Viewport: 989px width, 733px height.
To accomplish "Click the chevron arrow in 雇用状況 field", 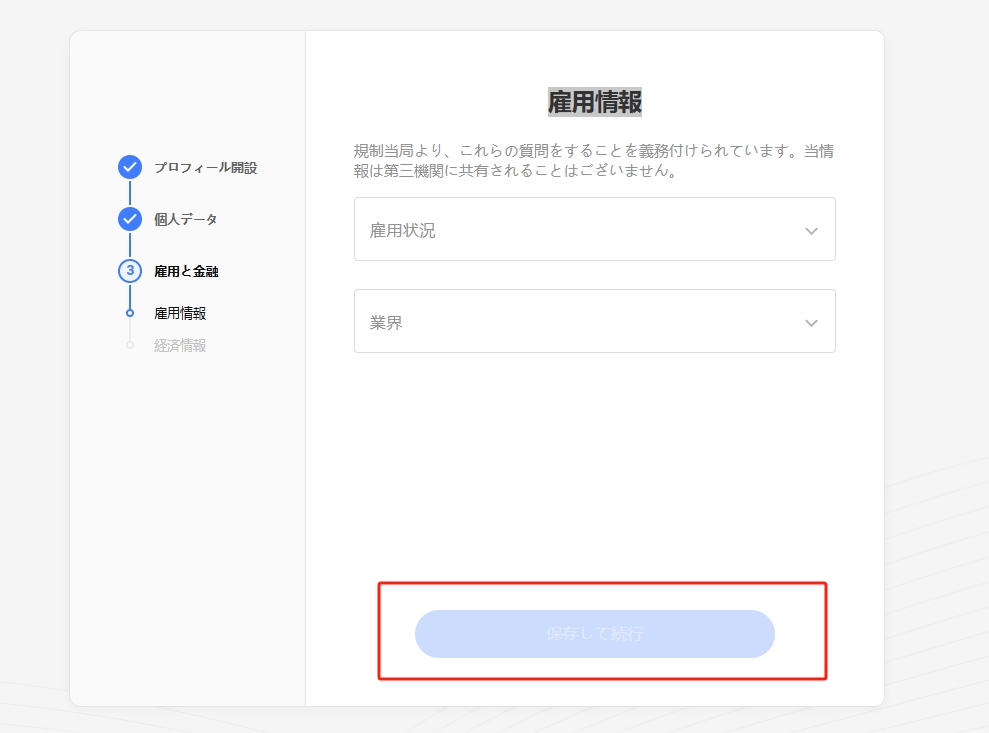I will 811,231.
